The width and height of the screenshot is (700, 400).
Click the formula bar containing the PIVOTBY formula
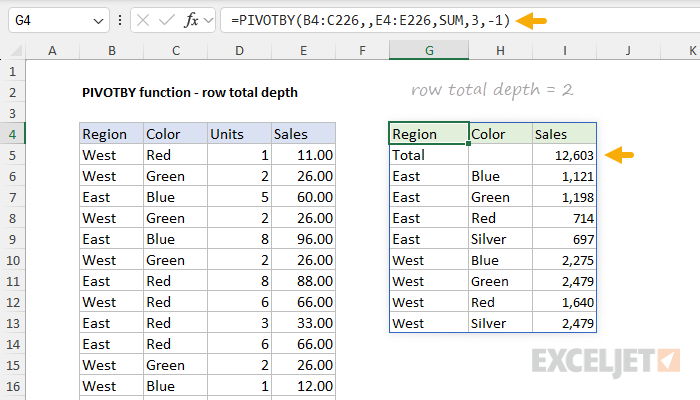click(460, 21)
